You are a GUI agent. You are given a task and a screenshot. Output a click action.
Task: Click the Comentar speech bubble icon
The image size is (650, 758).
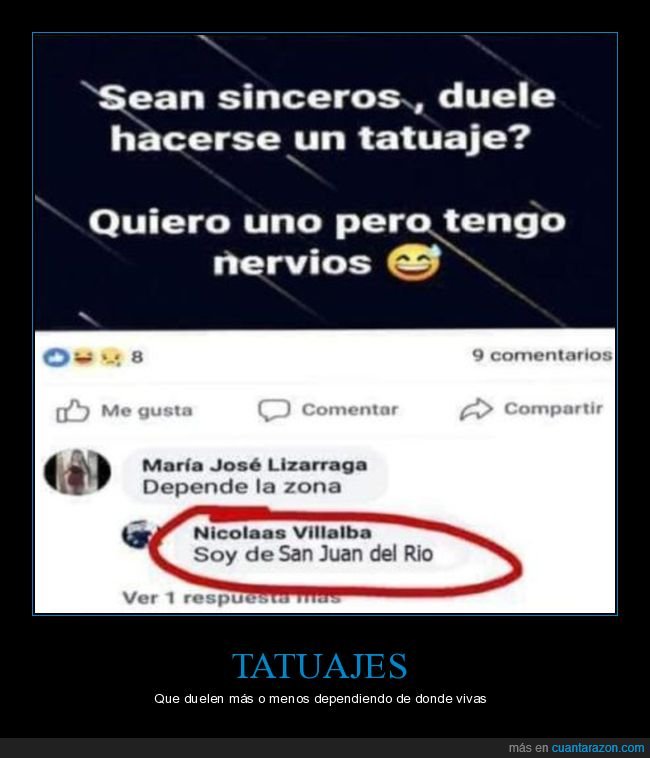tap(274, 410)
